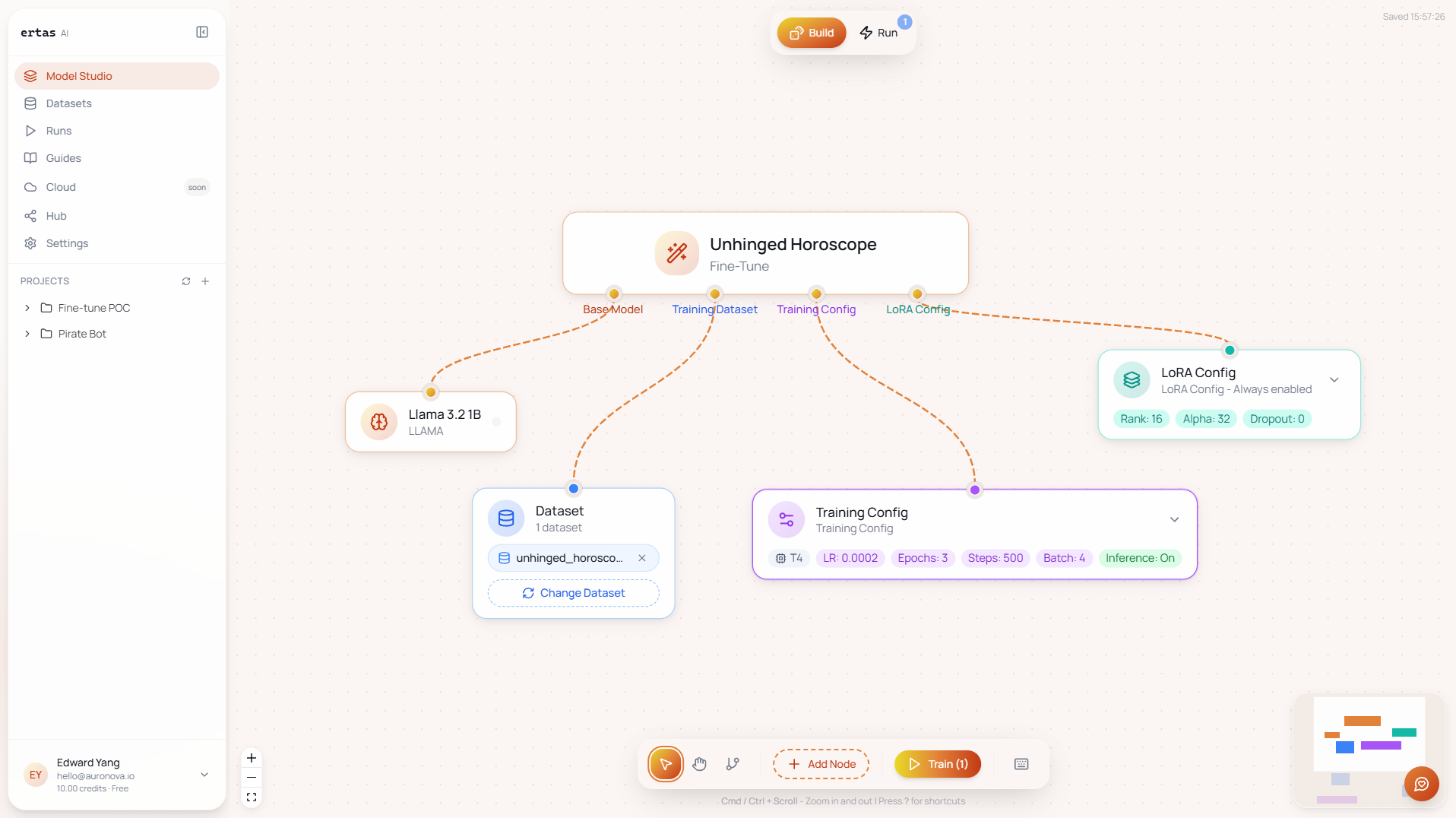This screenshot has width=1456, height=818.
Task: Select the hand pan tool
Action: [x=700, y=764]
